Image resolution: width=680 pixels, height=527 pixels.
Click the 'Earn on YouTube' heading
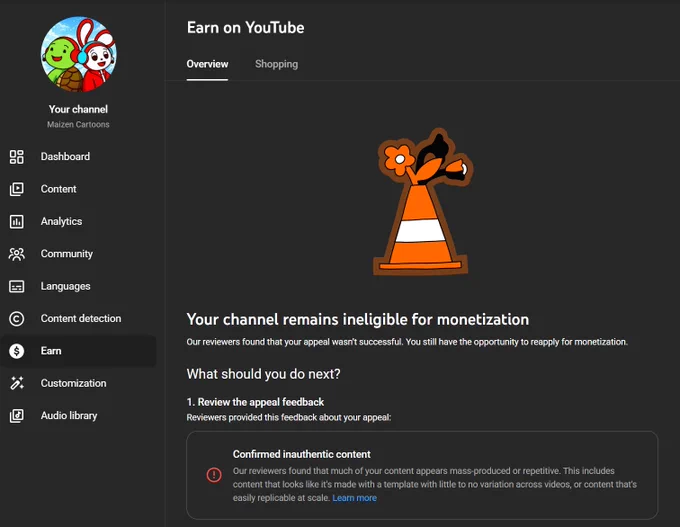coord(245,28)
